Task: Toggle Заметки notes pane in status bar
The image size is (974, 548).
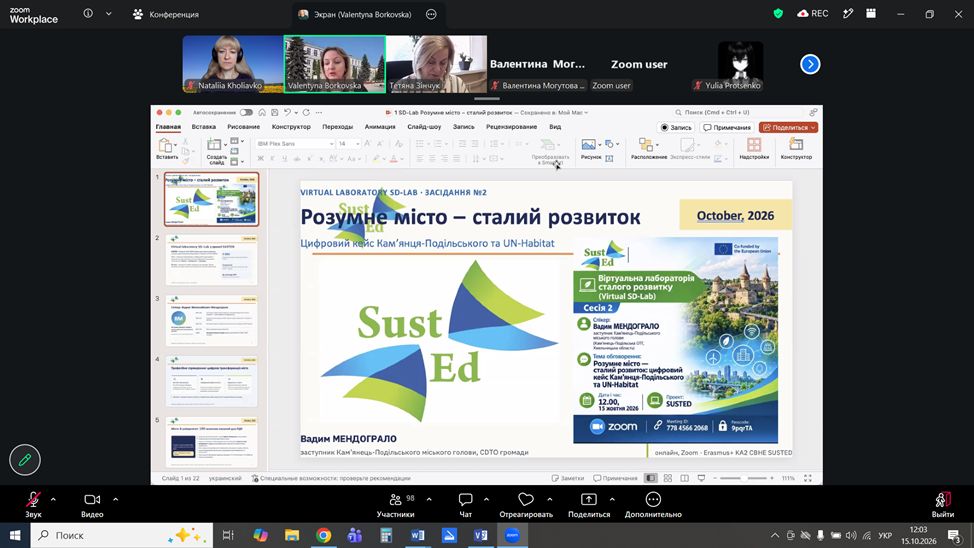Action: [x=568, y=478]
